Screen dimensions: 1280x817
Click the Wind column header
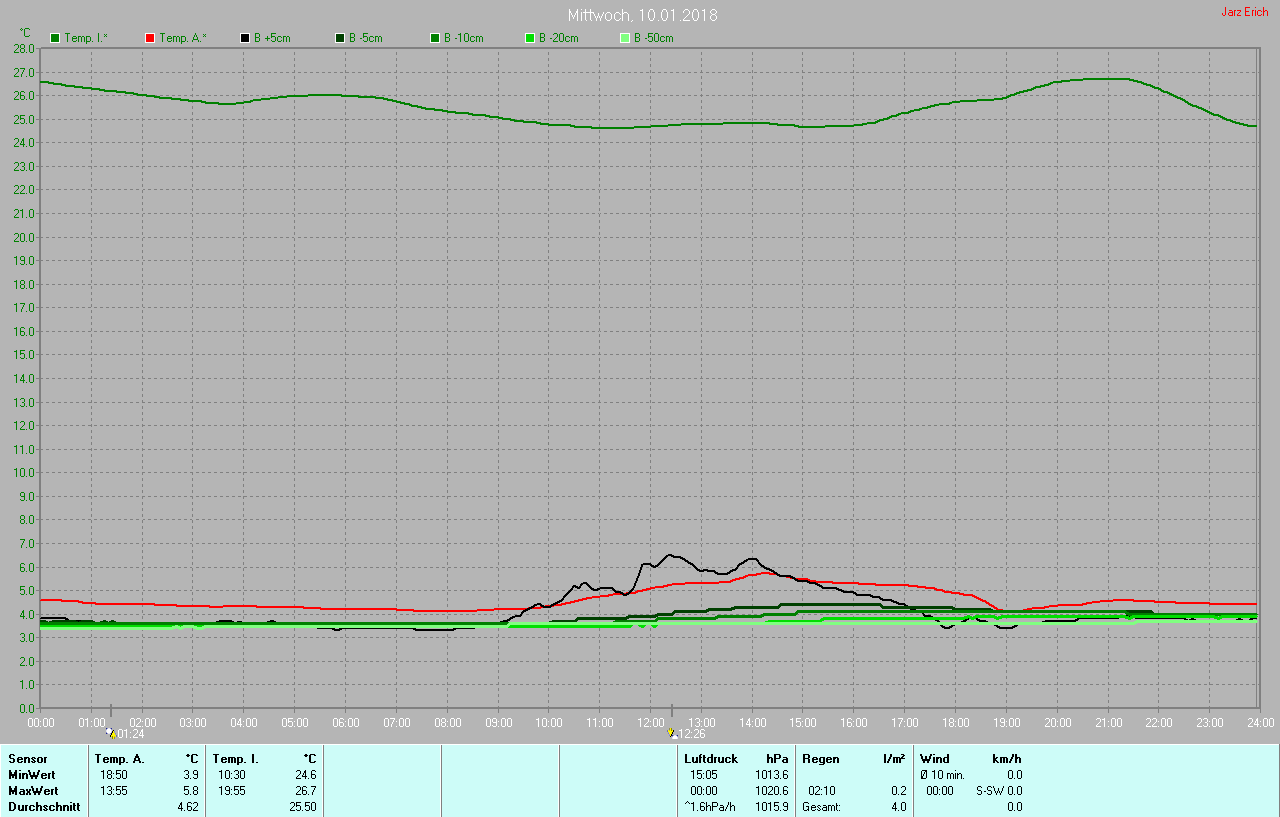pos(935,759)
